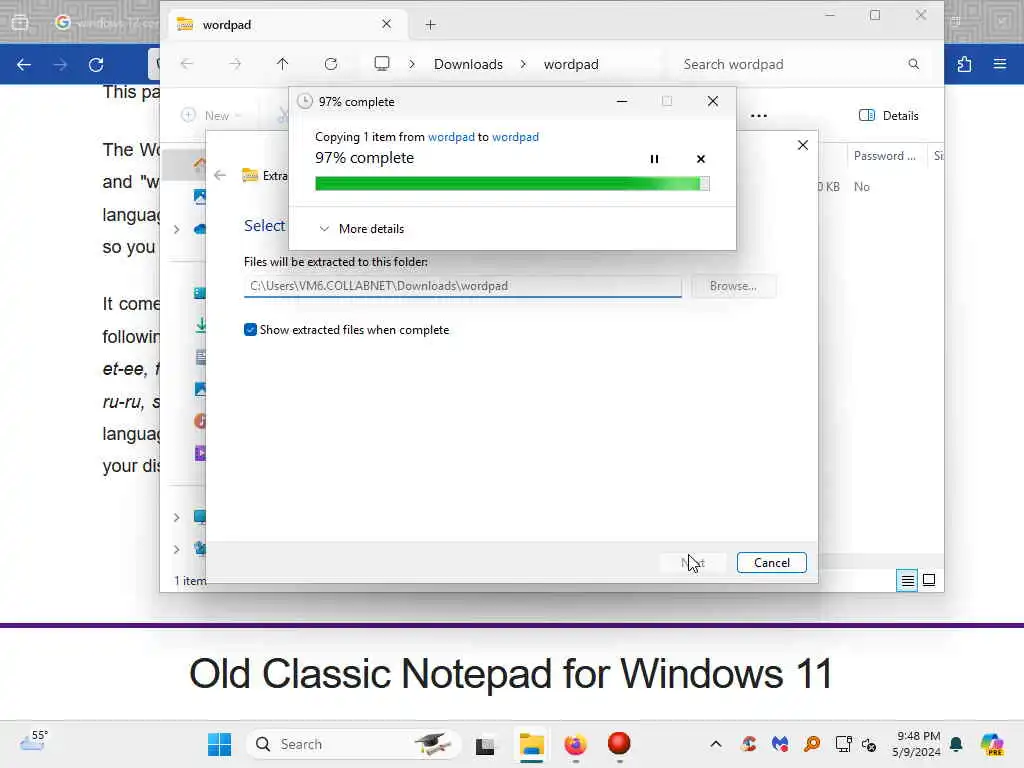
Task: Open the Windows Start menu
Action: click(x=219, y=744)
